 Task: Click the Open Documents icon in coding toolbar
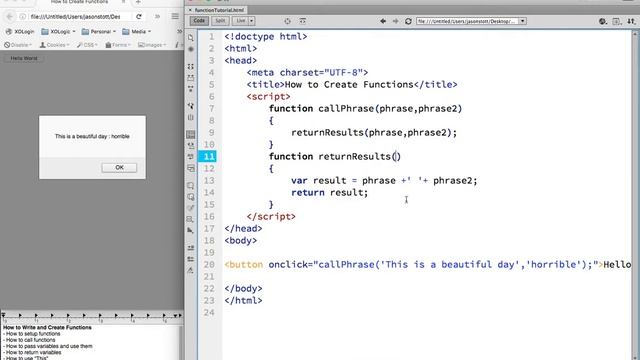pyautogui.click(x=191, y=38)
